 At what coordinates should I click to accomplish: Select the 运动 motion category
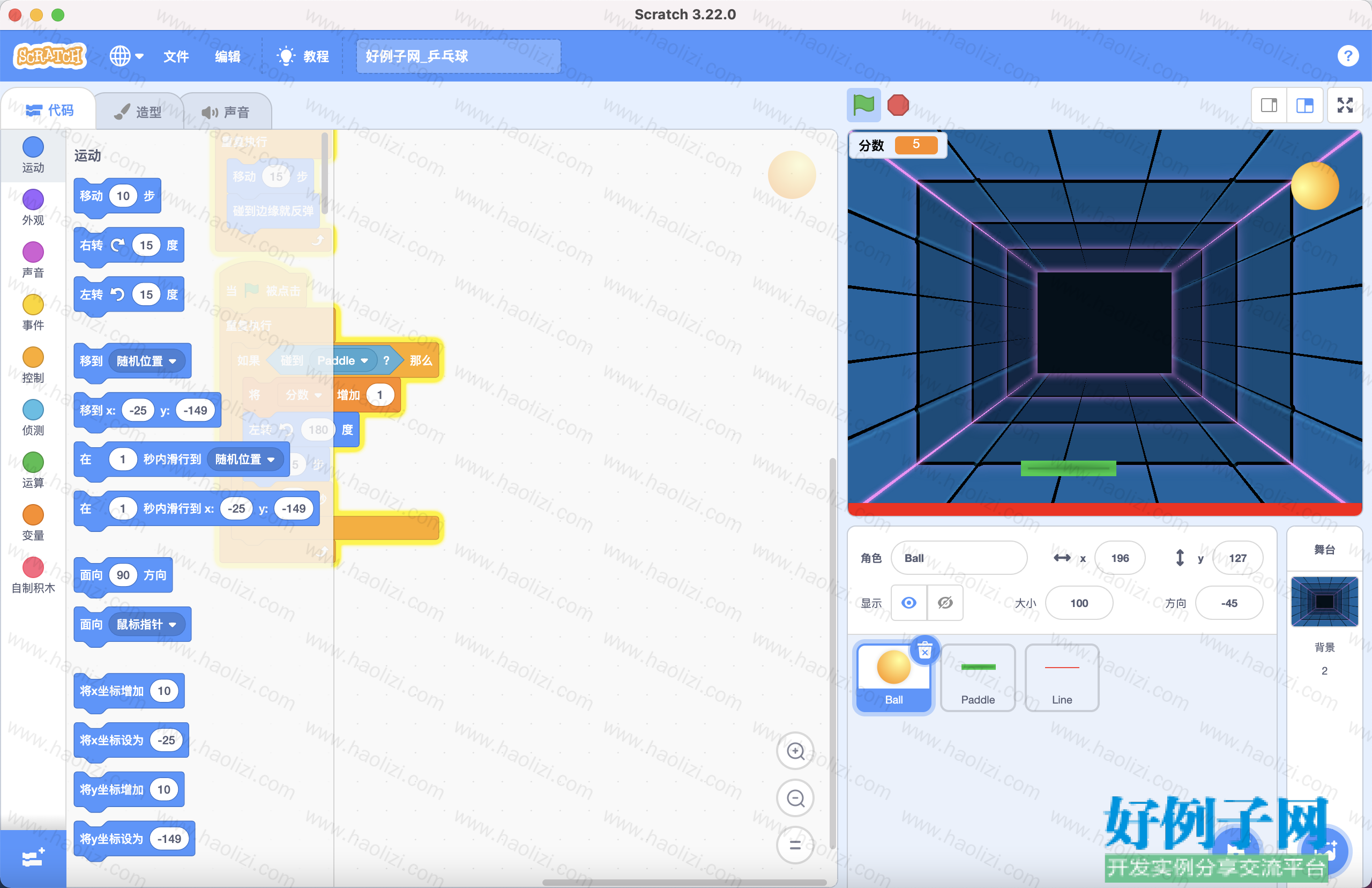click(33, 154)
